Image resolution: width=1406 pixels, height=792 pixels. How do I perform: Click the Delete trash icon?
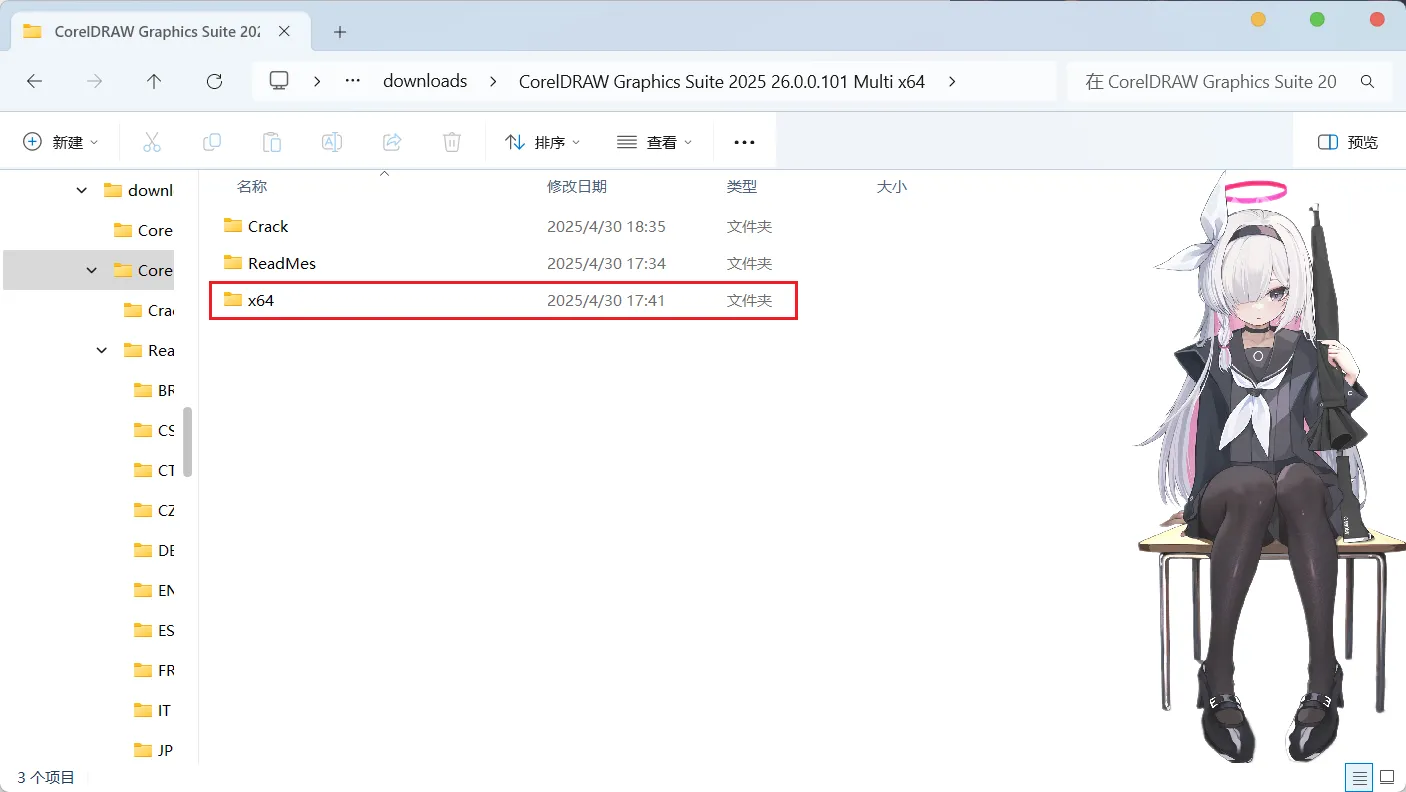coord(452,142)
